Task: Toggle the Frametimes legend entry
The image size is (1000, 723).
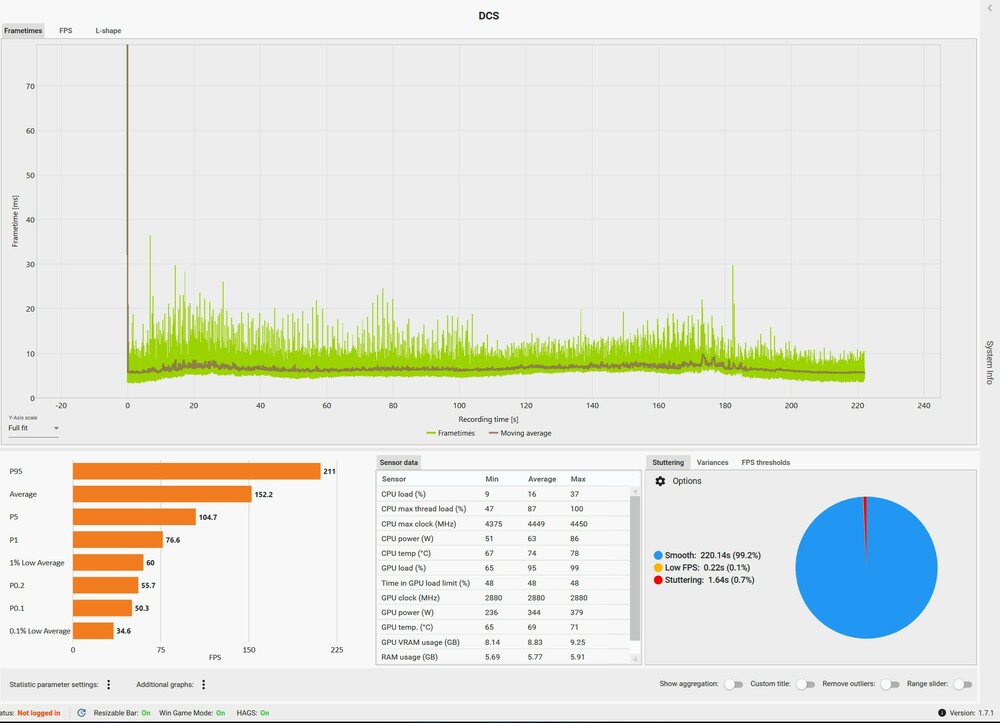Action: click(450, 433)
